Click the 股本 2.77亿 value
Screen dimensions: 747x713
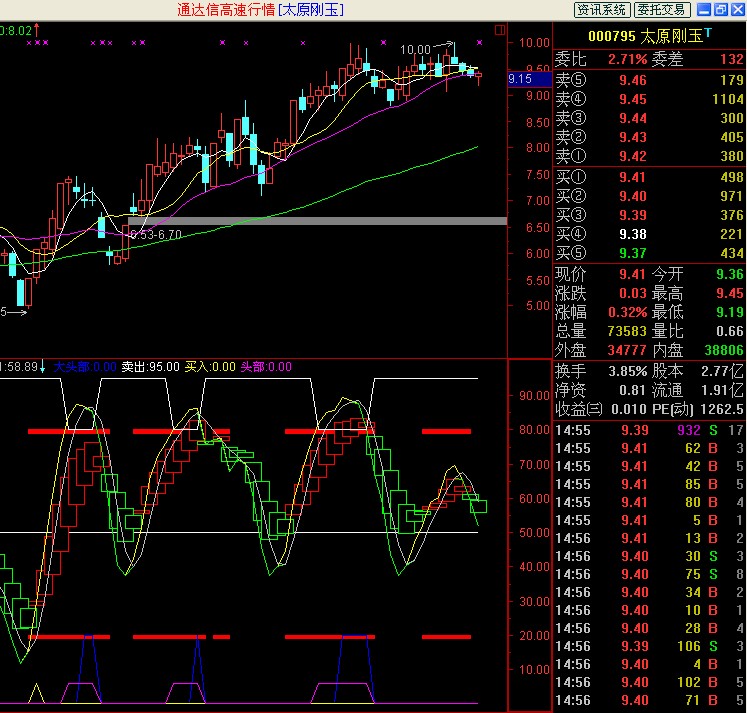click(722, 372)
